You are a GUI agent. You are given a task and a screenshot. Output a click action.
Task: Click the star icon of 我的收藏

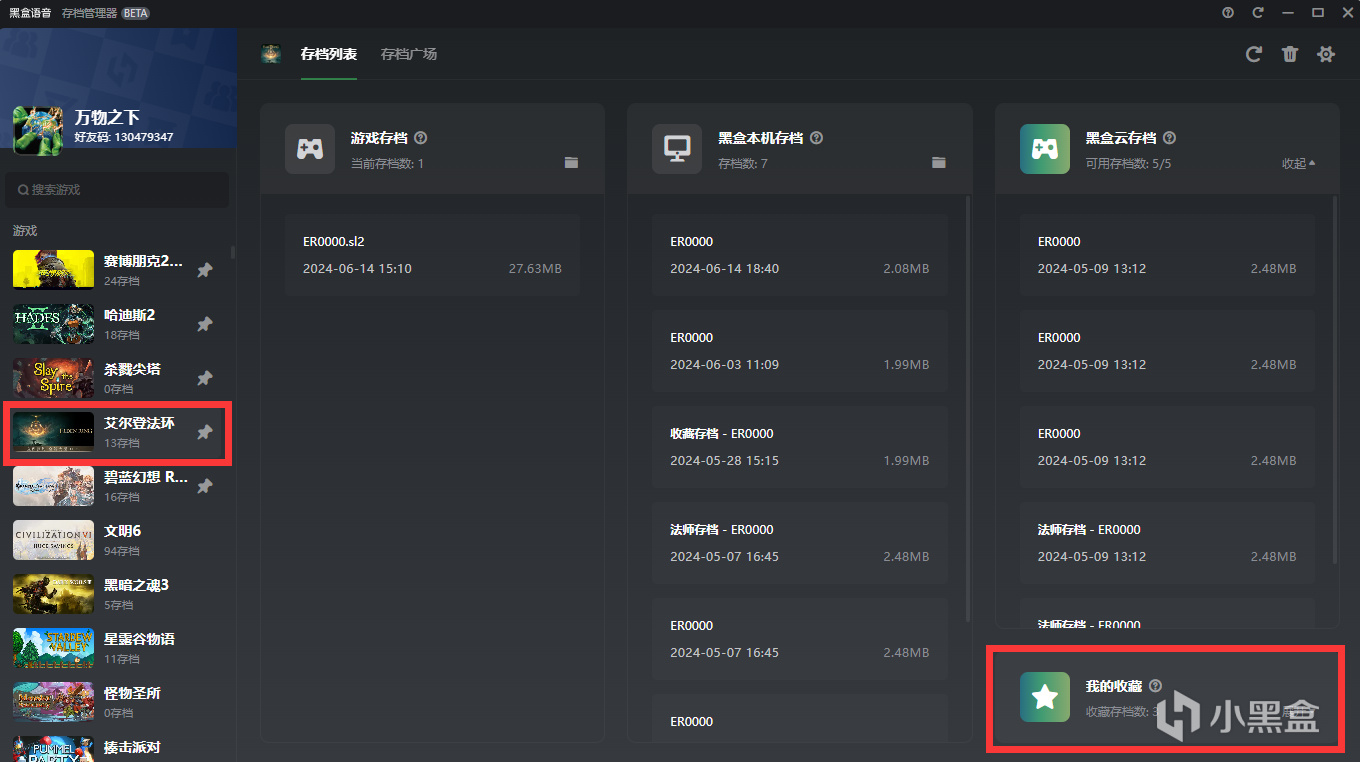tap(1045, 697)
